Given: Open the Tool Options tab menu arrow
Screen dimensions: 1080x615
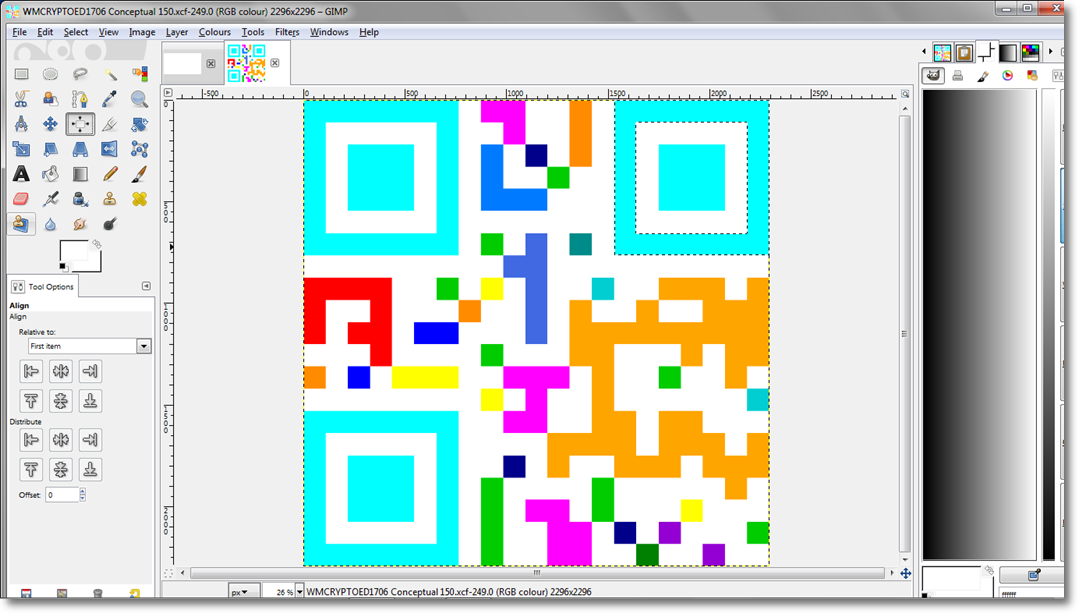Looking at the screenshot, I should pos(146,286).
